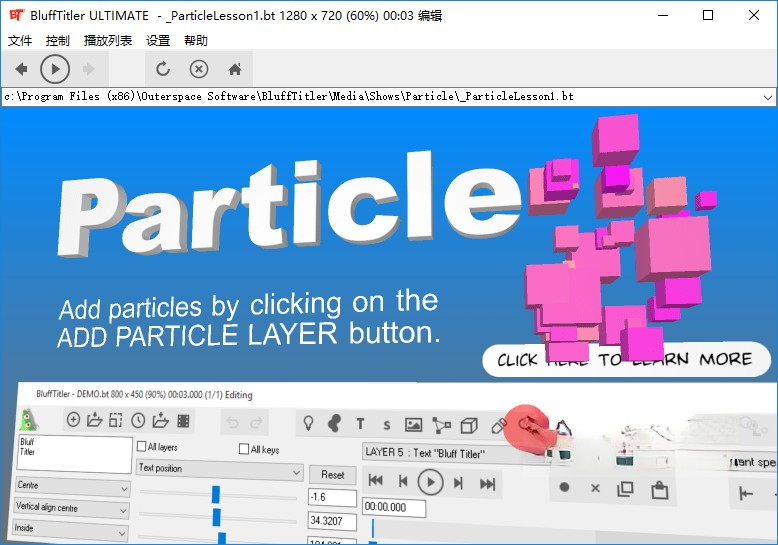Click the previous key button in demo editor

[403, 481]
